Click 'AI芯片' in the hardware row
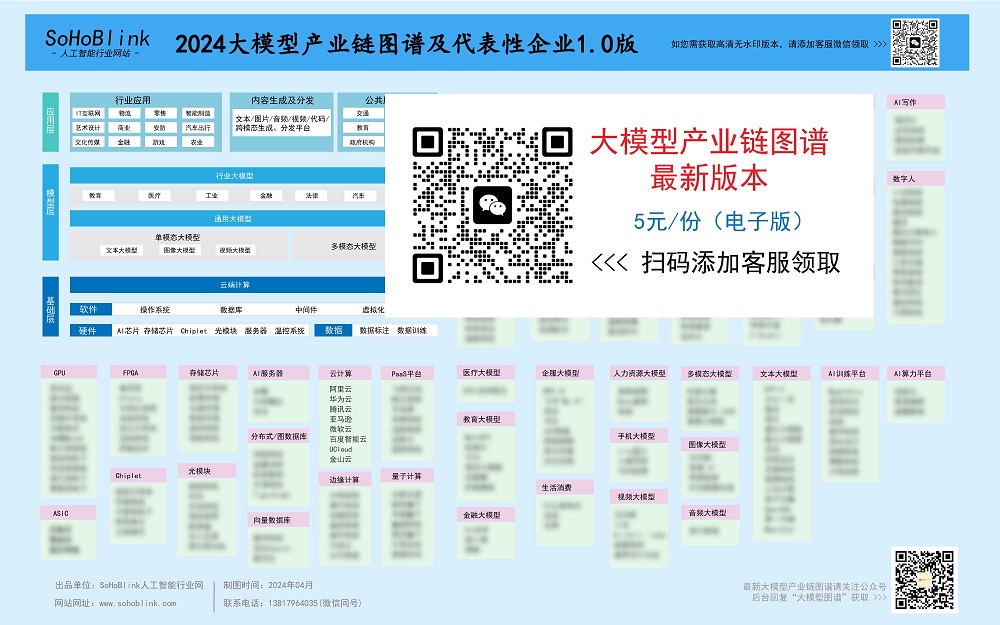Viewport: 1000px width, 625px height. [128, 331]
